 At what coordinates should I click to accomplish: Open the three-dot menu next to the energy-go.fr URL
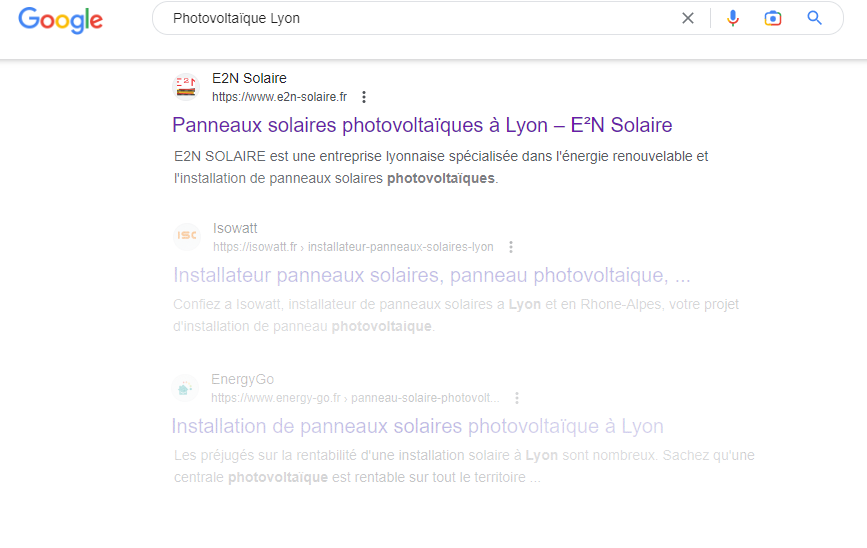click(517, 398)
